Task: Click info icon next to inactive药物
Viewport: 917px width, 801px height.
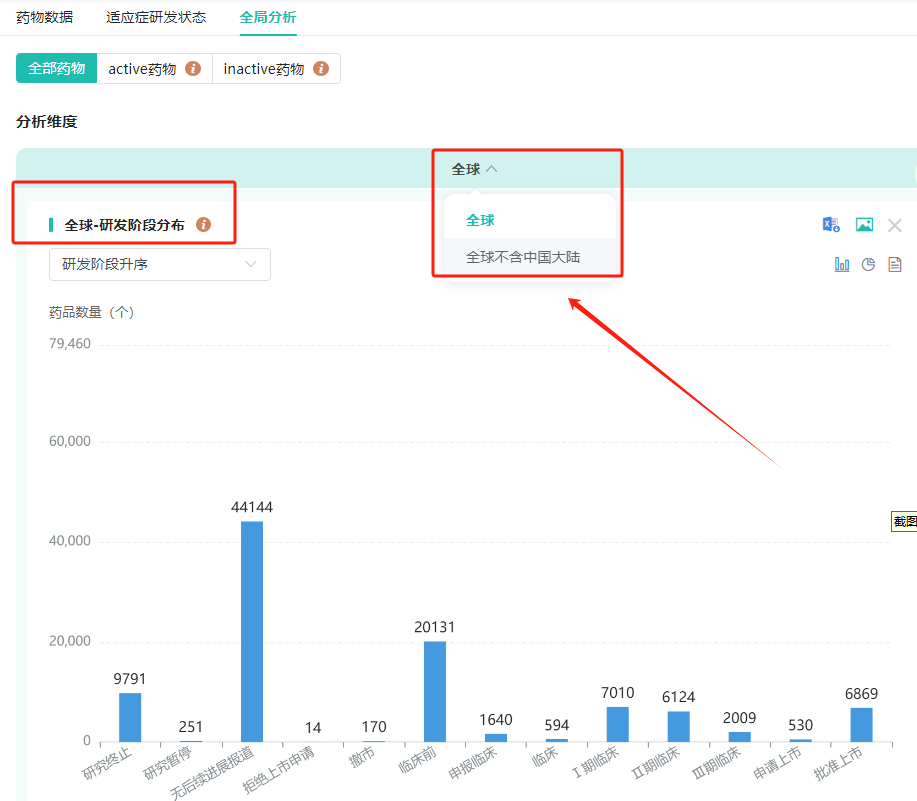Action: pos(321,69)
